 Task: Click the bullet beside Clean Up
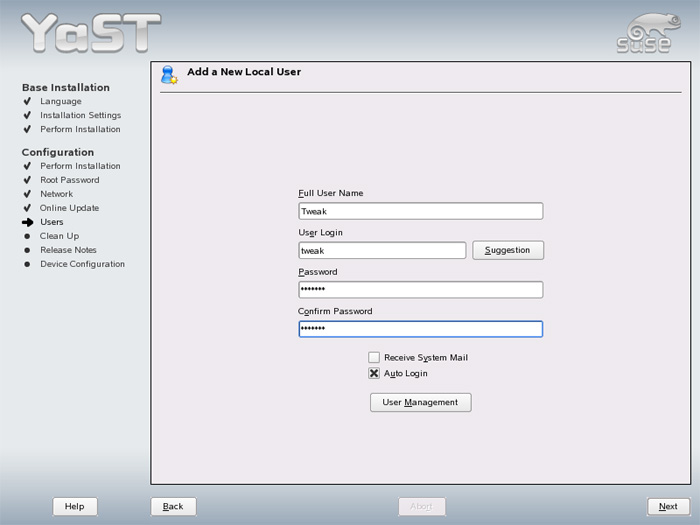point(27,236)
